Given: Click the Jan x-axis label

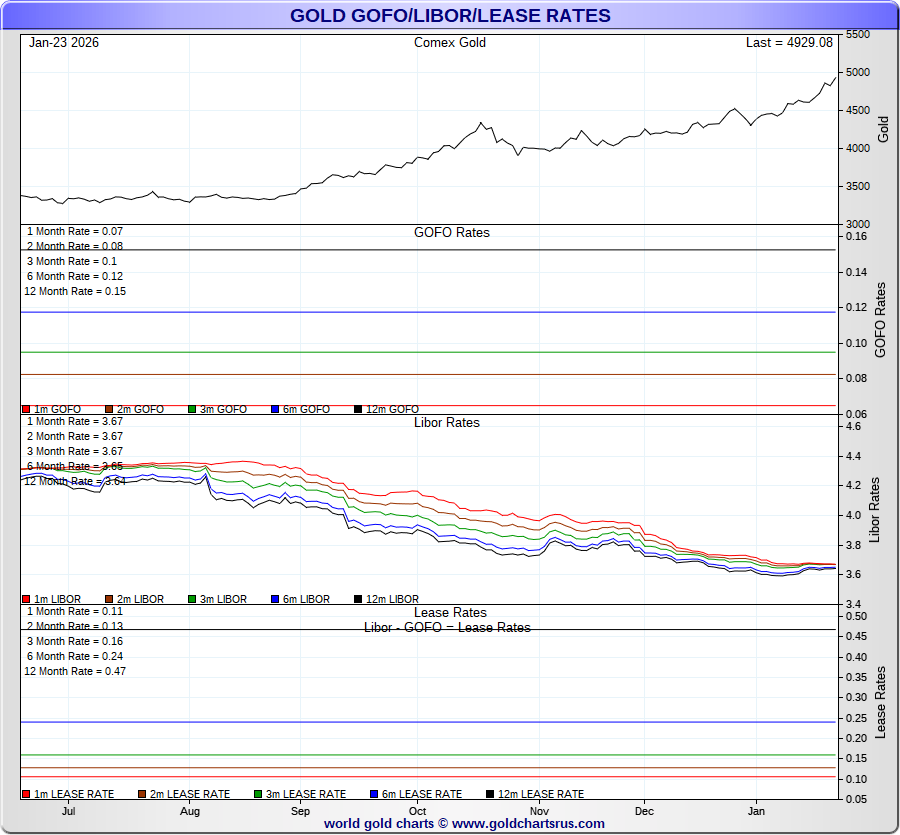Looking at the screenshot, I should (x=756, y=811).
